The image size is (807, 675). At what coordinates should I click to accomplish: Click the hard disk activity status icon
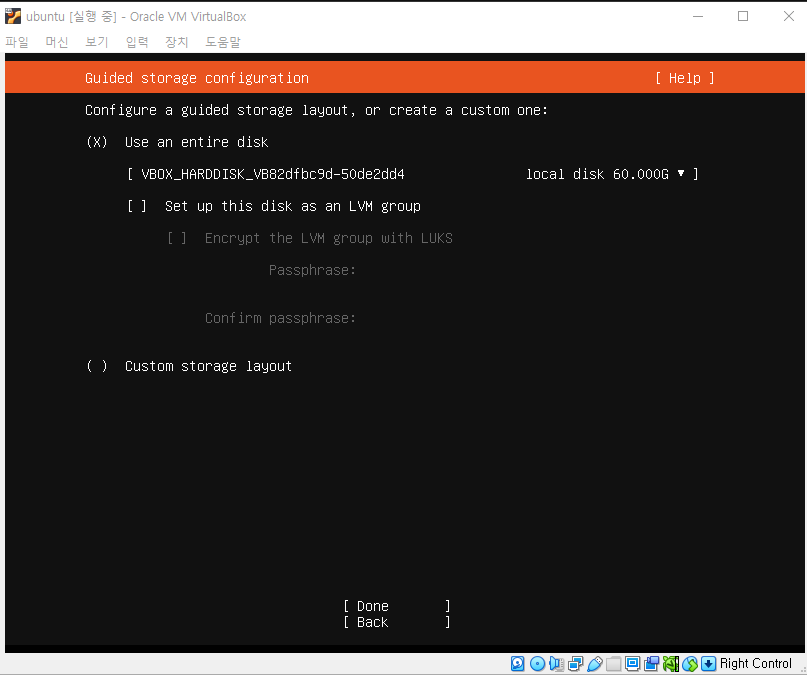[x=518, y=664]
